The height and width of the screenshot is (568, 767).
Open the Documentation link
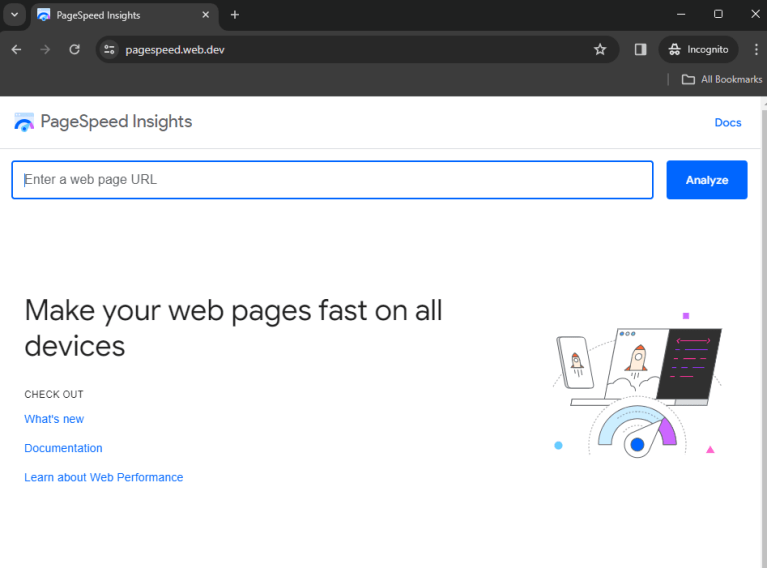(x=63, y=448)
